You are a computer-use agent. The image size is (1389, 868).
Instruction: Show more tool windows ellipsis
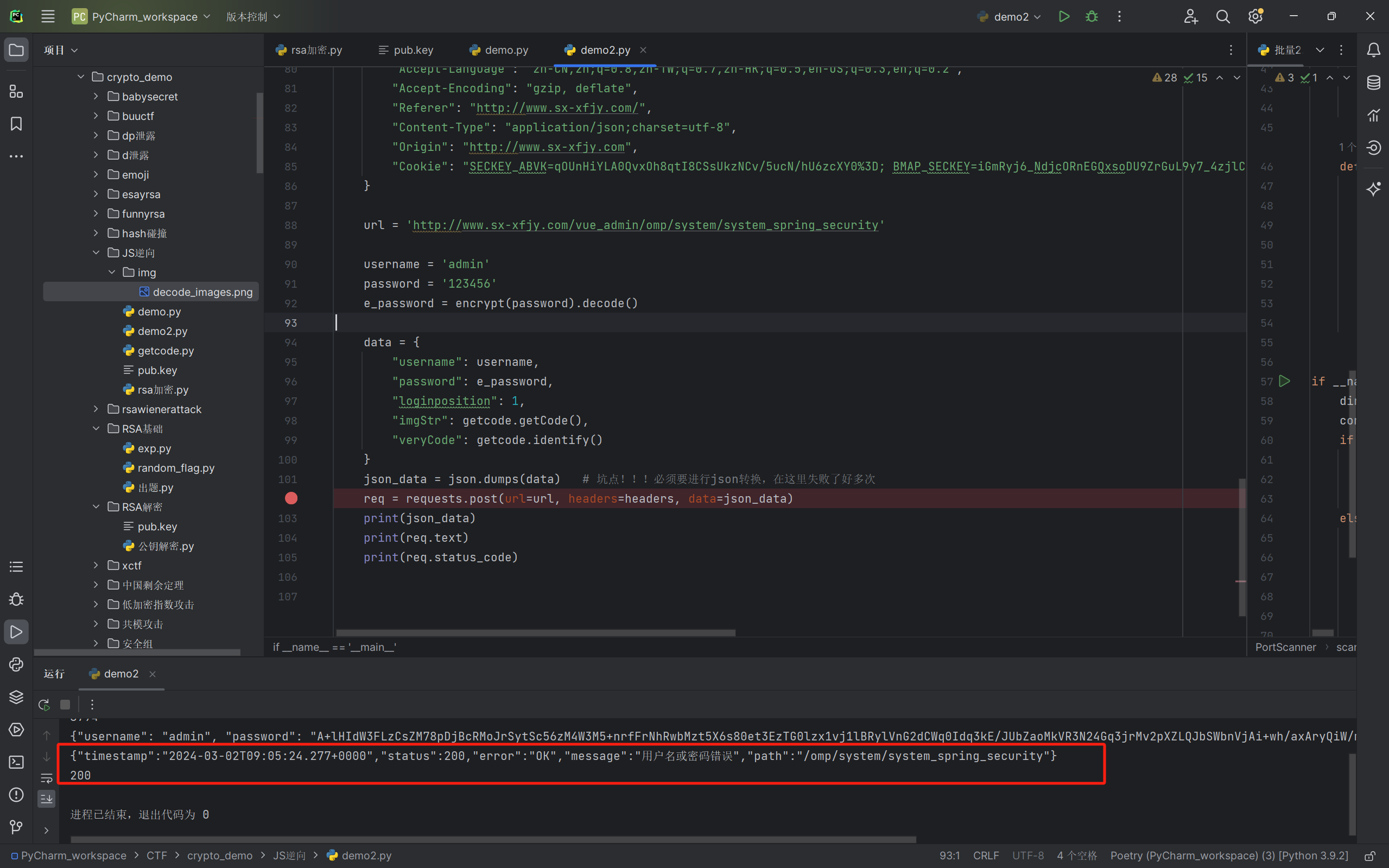coord(16,156)
